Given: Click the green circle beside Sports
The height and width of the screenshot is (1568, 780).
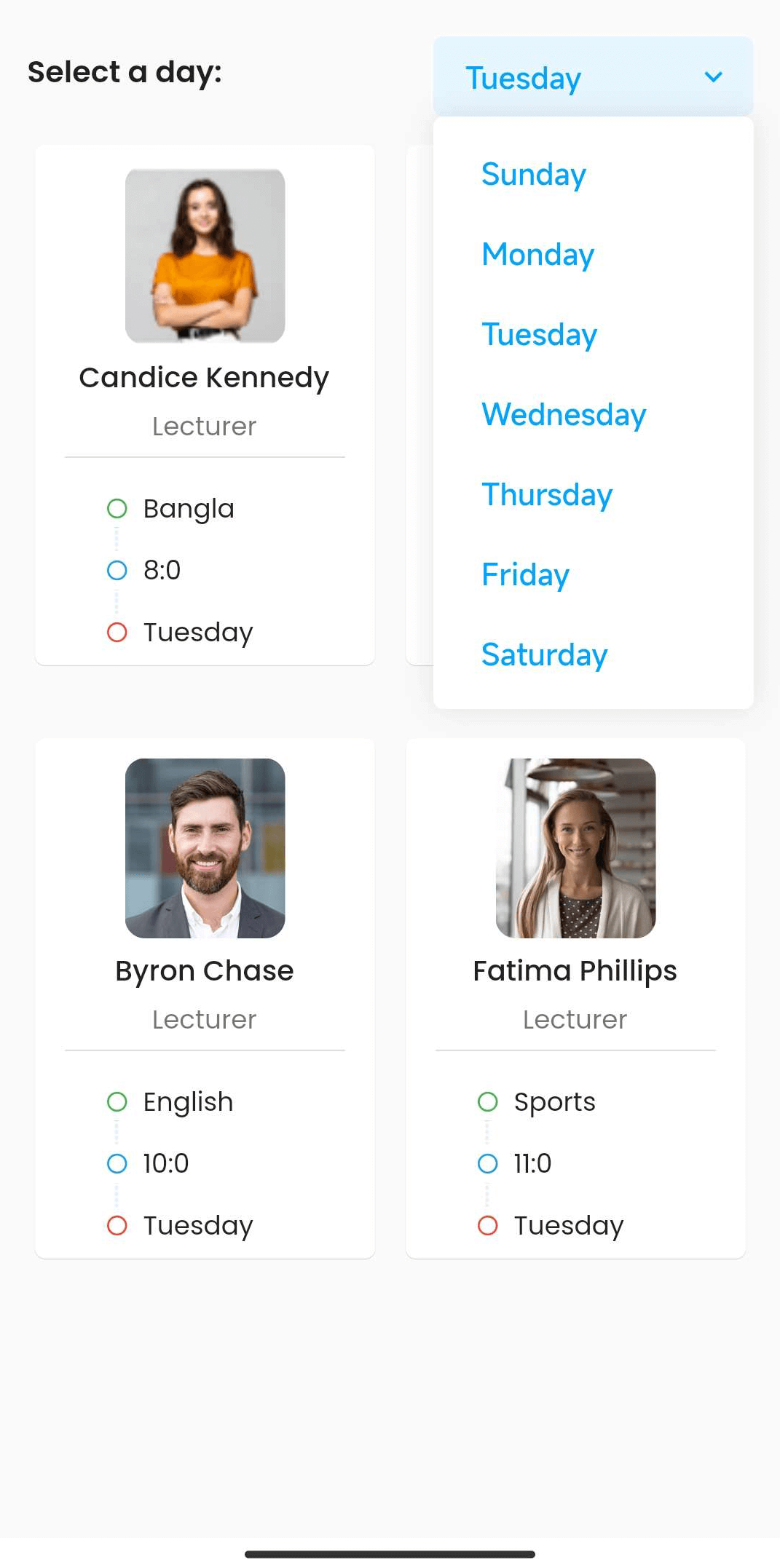Looking at the screenshot, I should (488, 1101).
